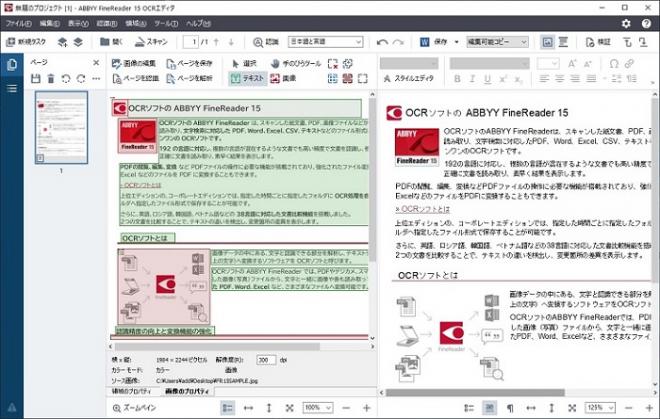Click the hyperlink chain icon
This screenshot has width=660, height=419.
pyautogui.click(x=629, y=64)
